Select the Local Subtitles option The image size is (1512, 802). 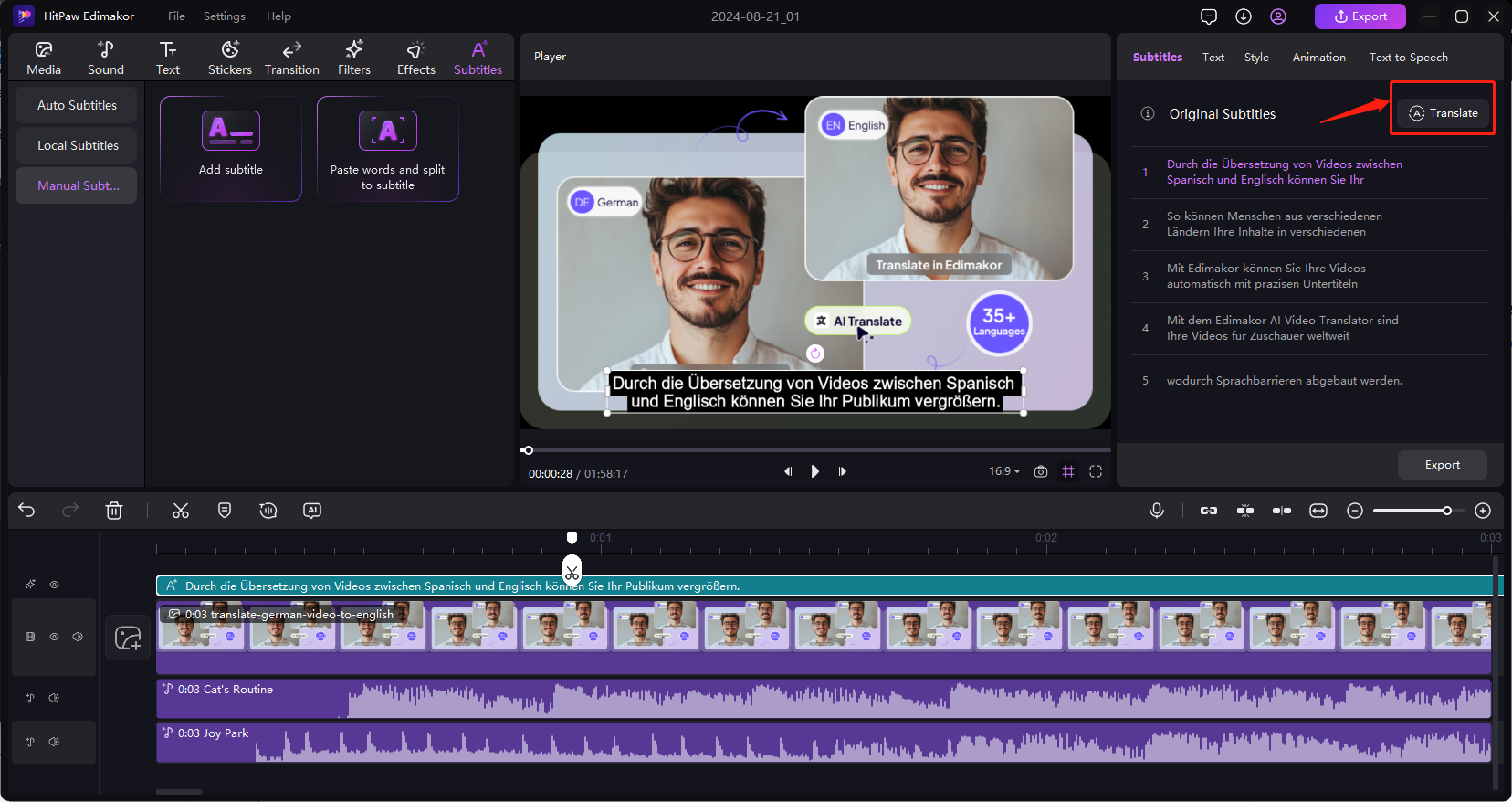click(77, 145)
